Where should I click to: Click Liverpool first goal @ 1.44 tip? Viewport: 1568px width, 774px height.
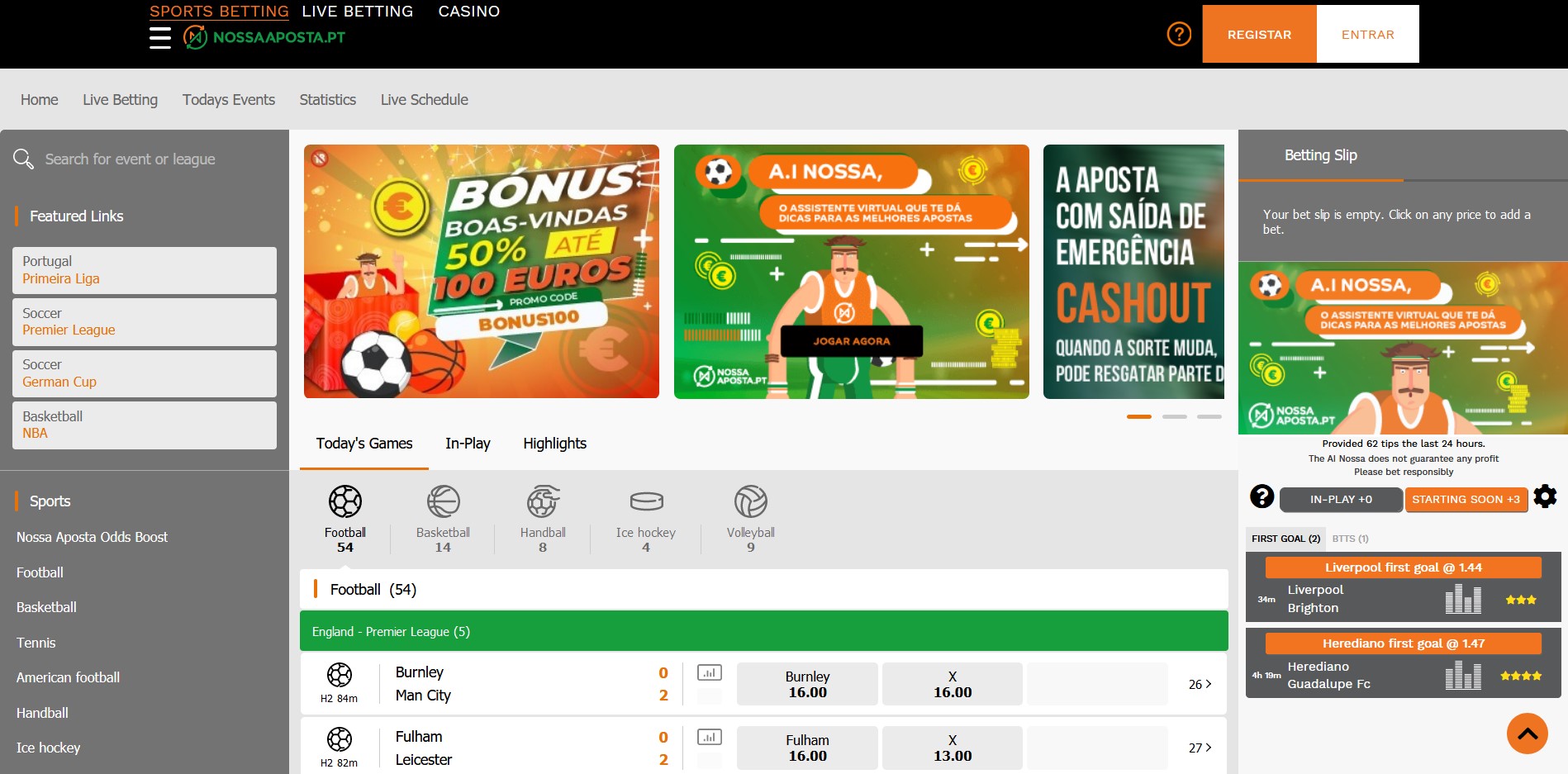click(1403, 567)
